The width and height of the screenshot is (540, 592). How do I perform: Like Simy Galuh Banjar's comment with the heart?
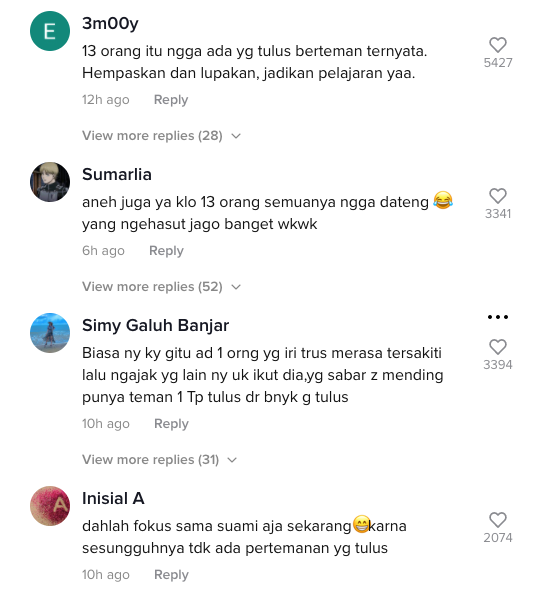coord(498,347)
